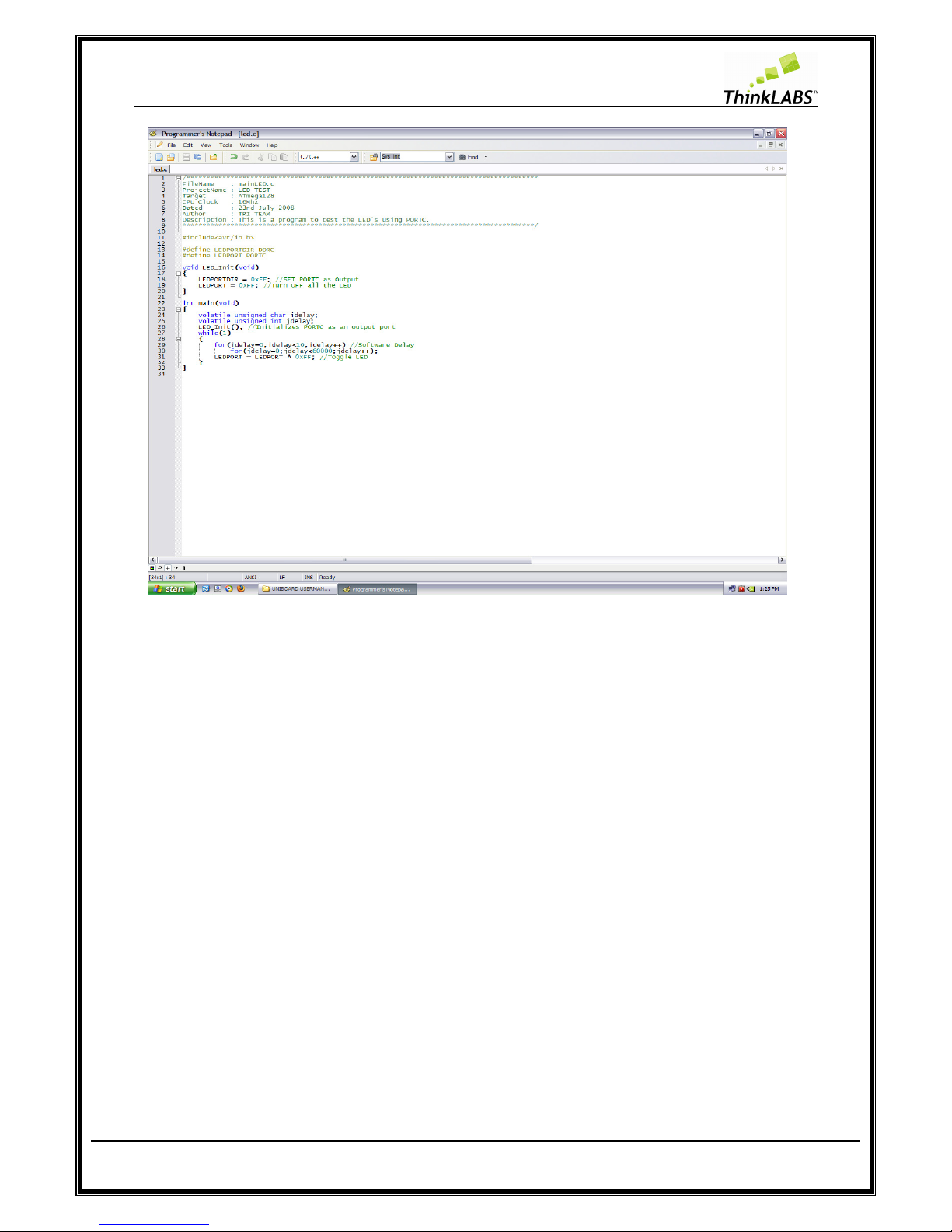Image resolution: width=952 pixels, height=1232 pixels.
Task: Click the Find button in toolbar
Action: [x=469, y=157]
